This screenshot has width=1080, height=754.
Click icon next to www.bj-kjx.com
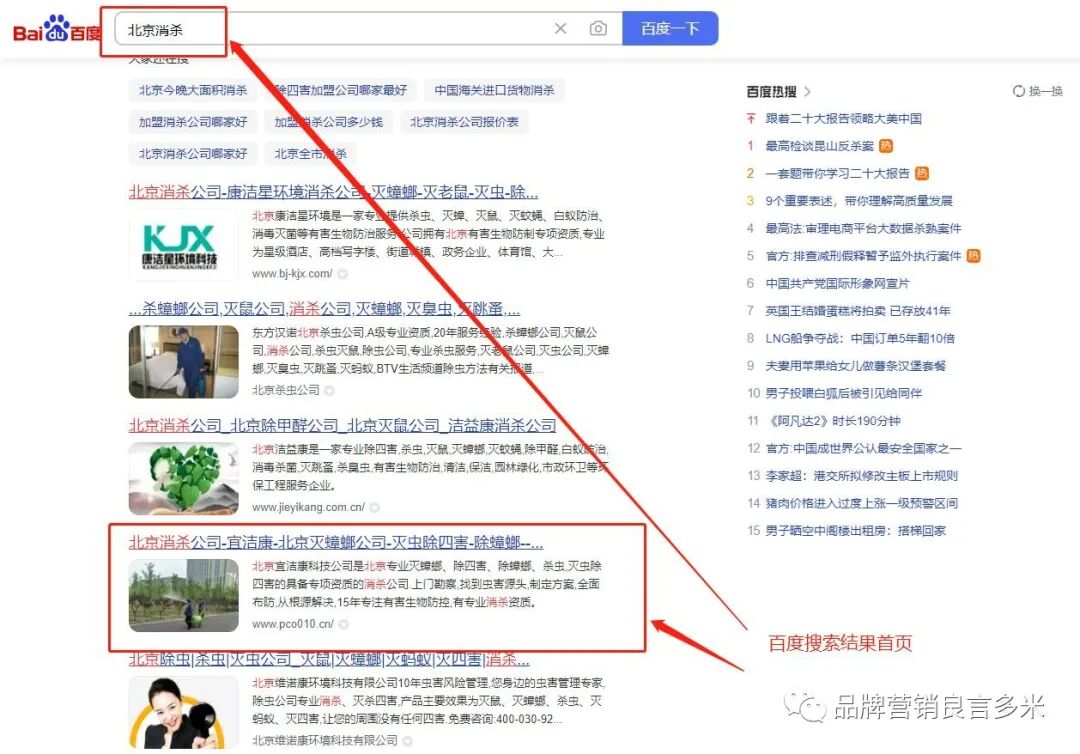click(x=342, y=273)
